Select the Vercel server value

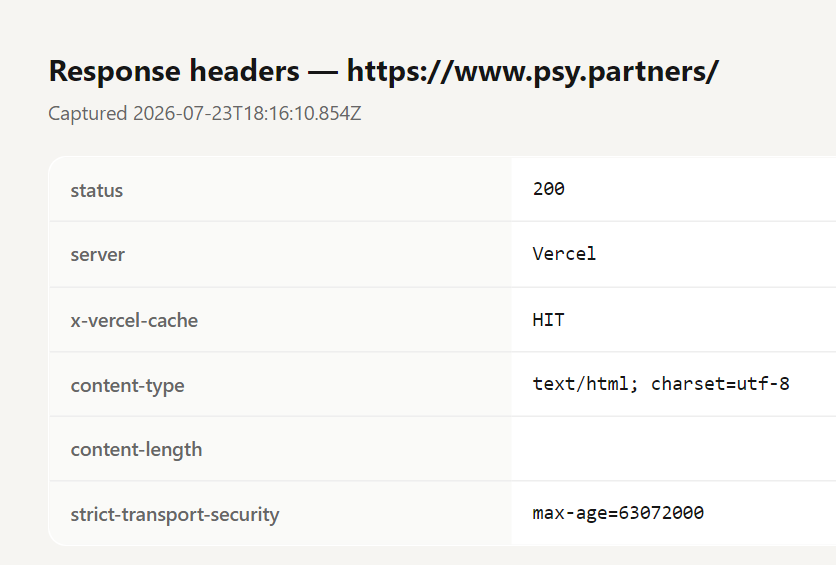[x=564, y=254]
